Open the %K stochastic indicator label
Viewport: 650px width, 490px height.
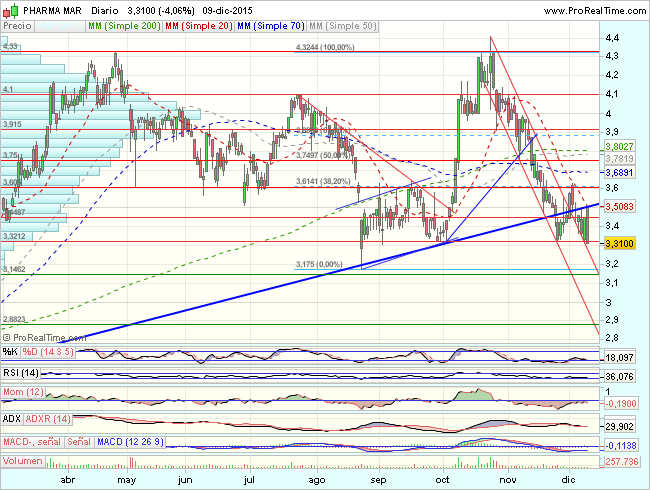pos(10,352)
